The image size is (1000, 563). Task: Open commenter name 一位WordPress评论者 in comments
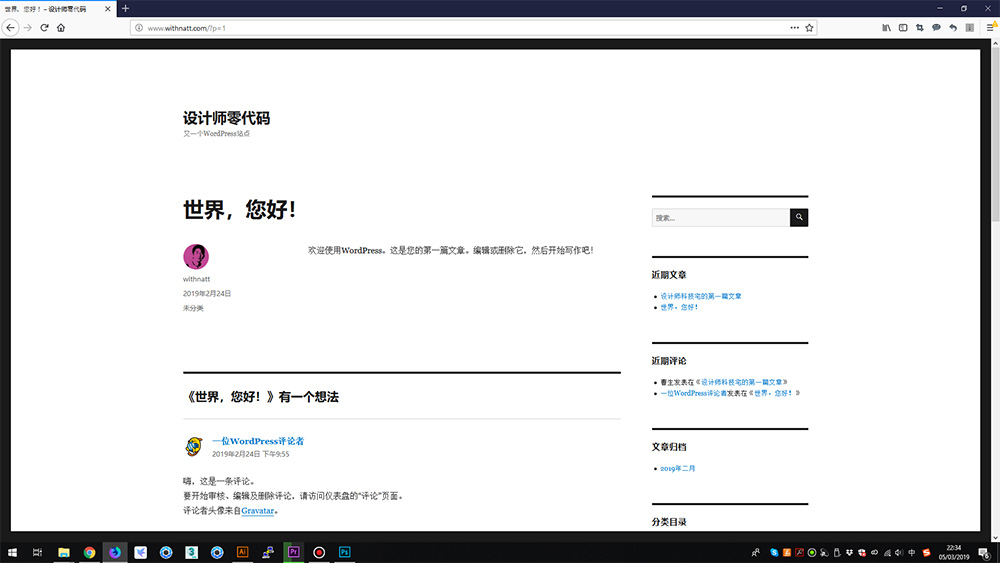click(x=258, y=441)
